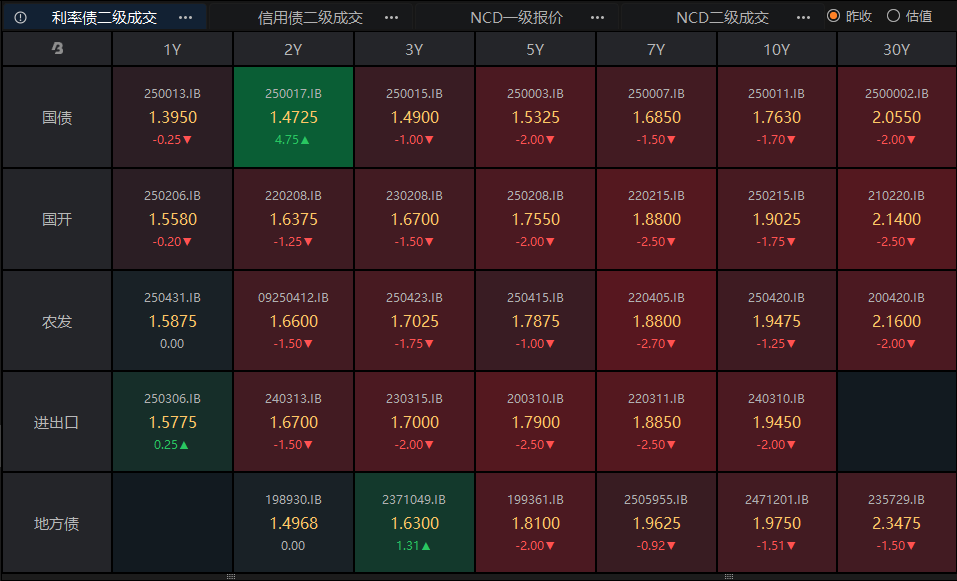Screen dimensions: 957x581
Task: Select the 地方债 row header
Action: (57, 523)
